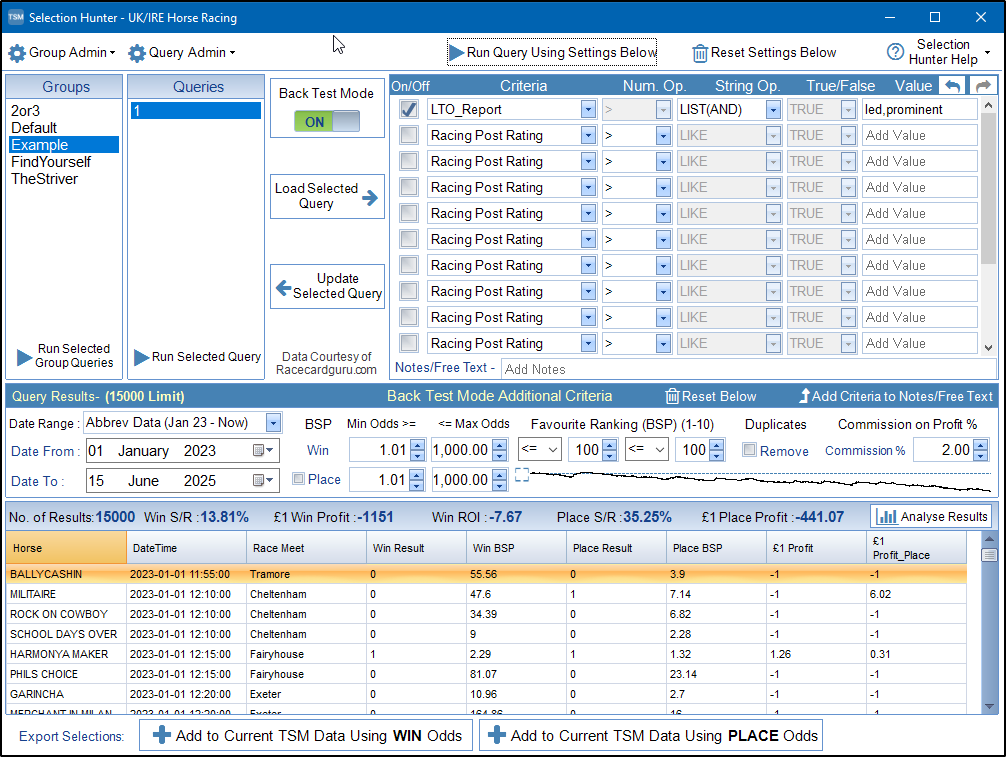
Task: Enable the Remove duplicates checkbox
Action: (749, 451)
